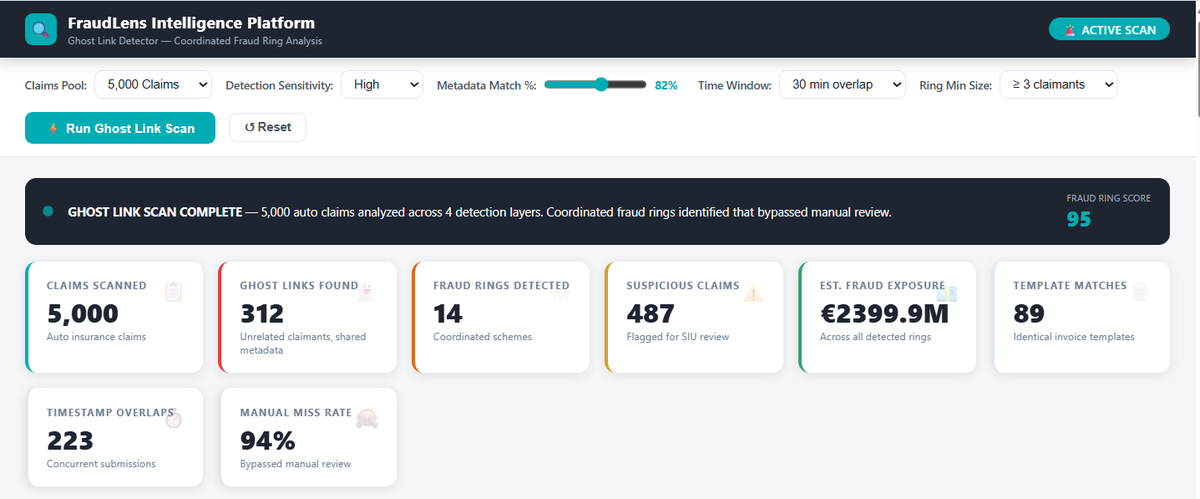
Task: Click the 14 fraud rings value
Action: [448, 314]
